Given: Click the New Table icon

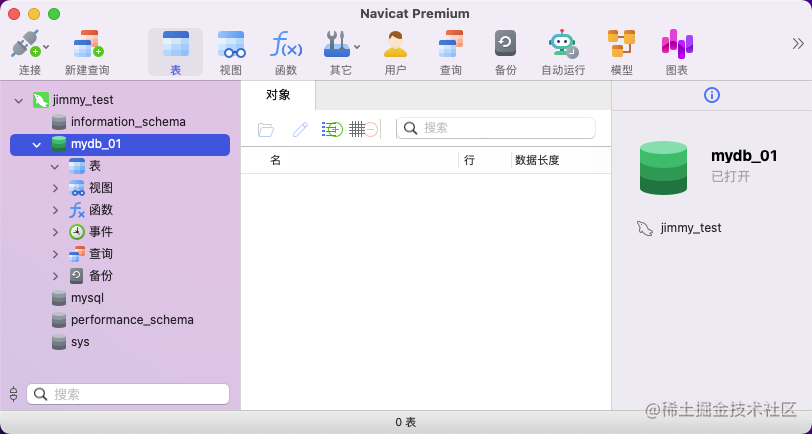Looking at the screenshot, I should [x=332, y=129].
